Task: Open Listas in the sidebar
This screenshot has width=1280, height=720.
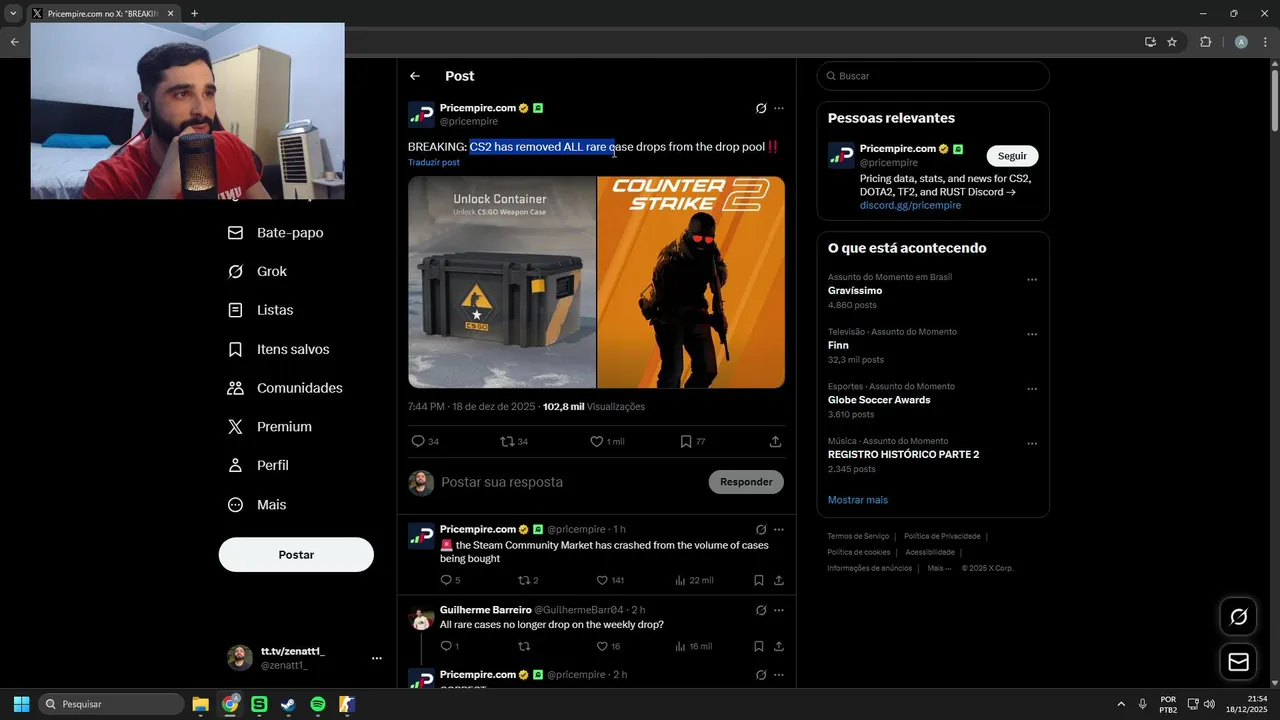Action: pyautogui.click(x=260, y=310)
